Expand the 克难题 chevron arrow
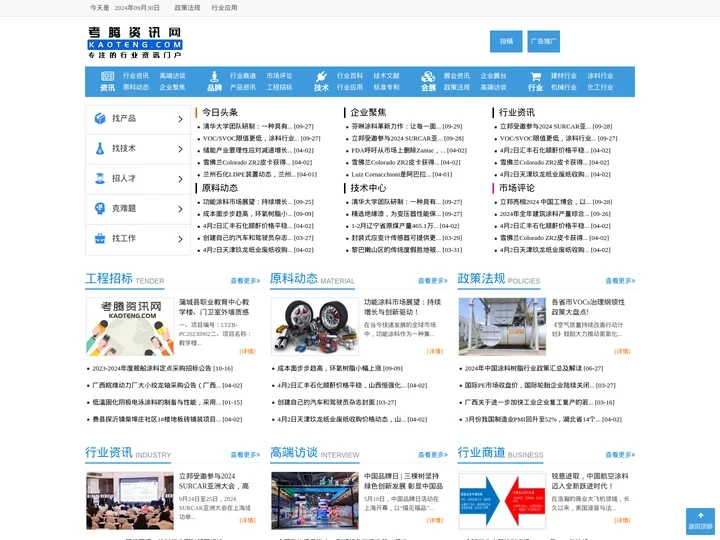Image resolution: width=720 pixels, height=540 pixels. coord(180,209)
